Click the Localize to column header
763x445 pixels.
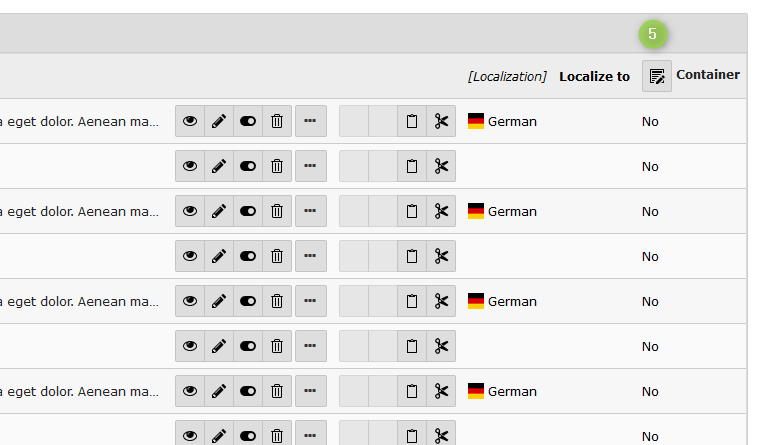tap(594, 76)
